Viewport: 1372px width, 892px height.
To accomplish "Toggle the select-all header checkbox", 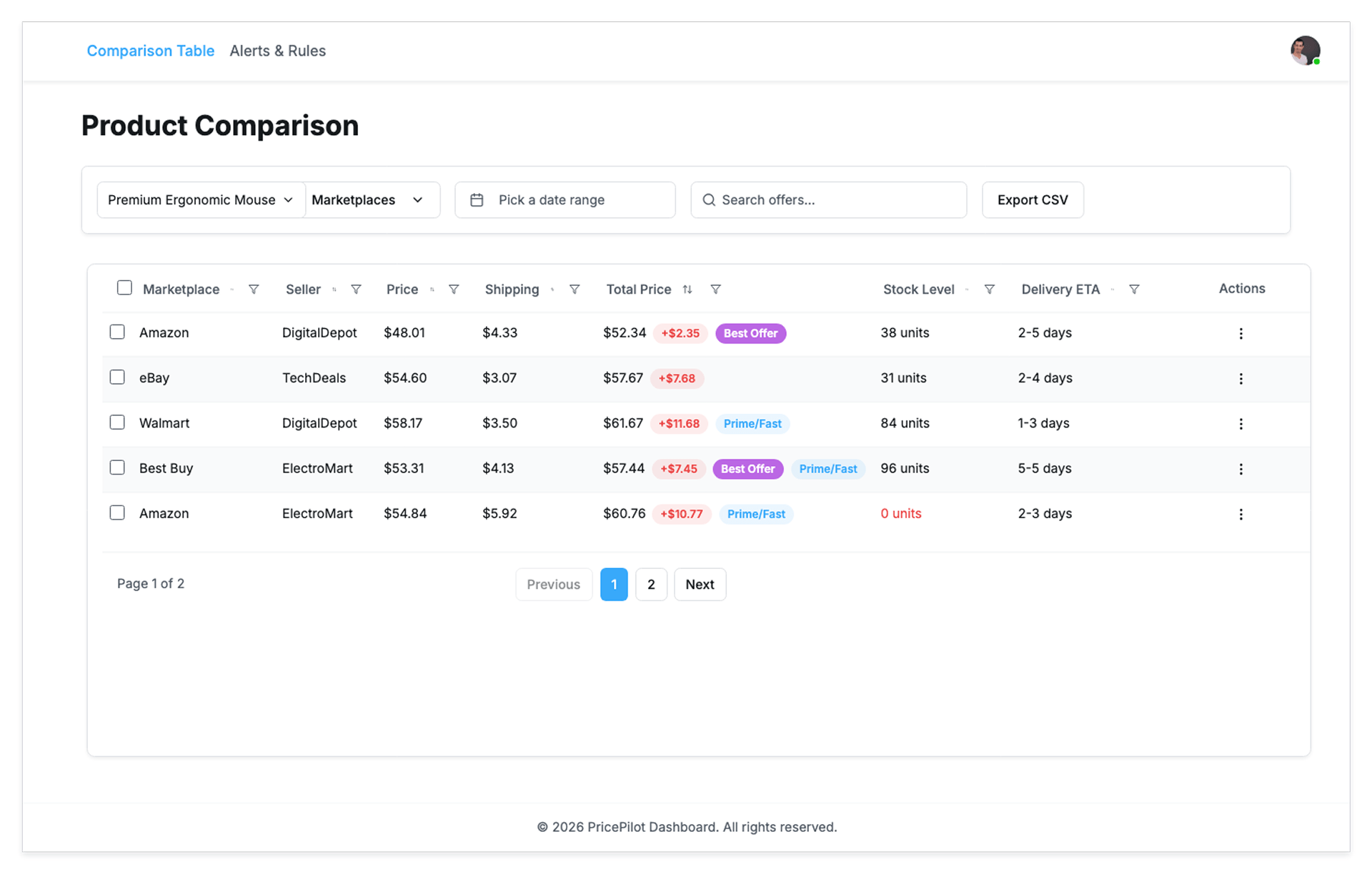I will point(124,288).
